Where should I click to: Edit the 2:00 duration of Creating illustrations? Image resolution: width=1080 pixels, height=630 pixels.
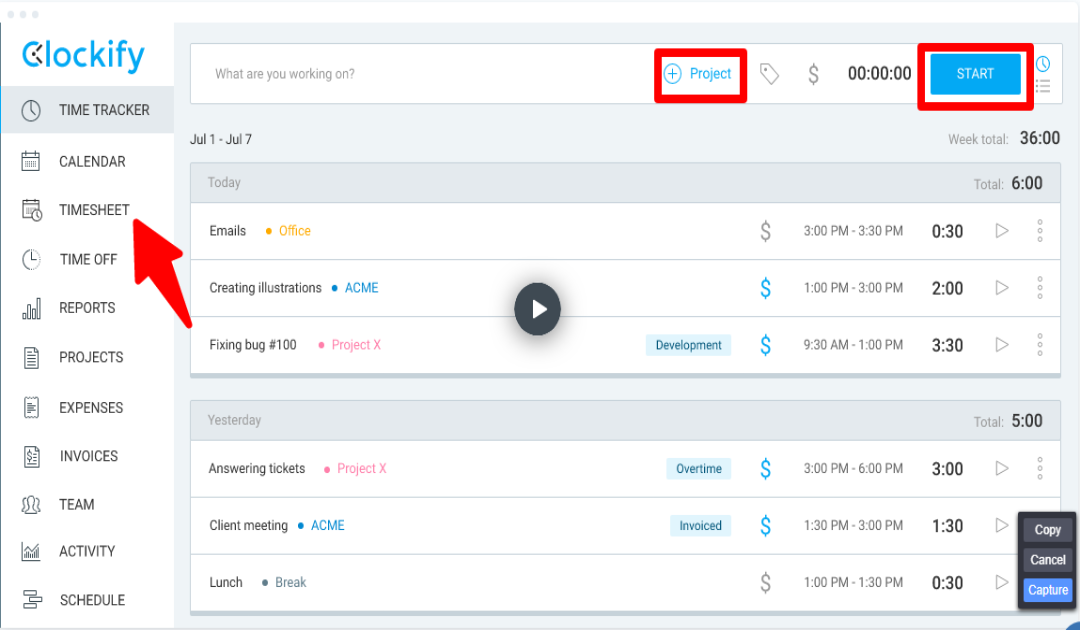pos(948,288)
